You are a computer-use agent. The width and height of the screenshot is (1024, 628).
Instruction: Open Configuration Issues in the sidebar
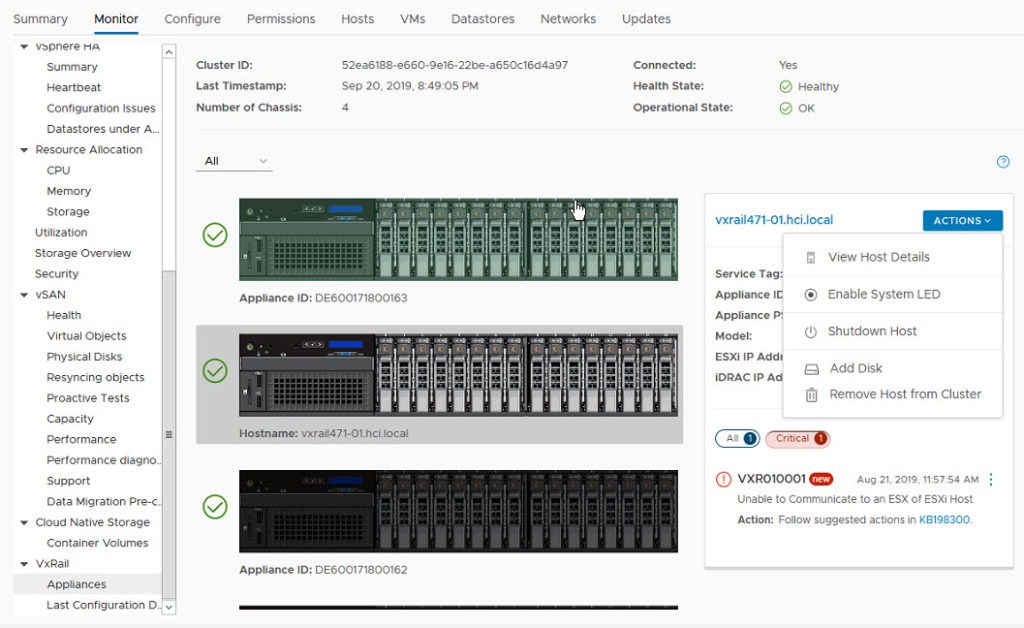pos(101,108)
